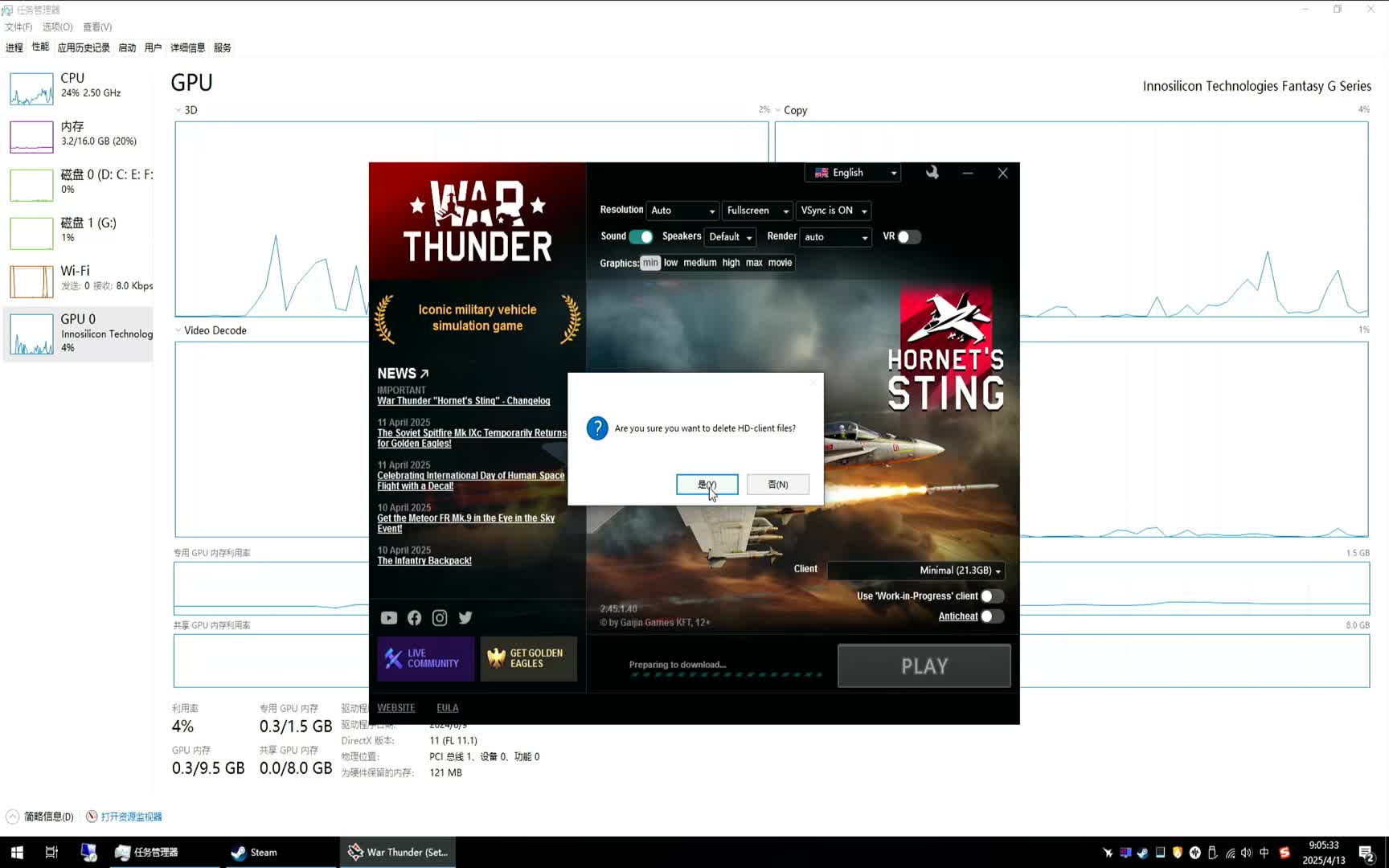Toggle the Sound switch off
Image resolution: width=1389 pixels, height=868 pixels.
641,237
